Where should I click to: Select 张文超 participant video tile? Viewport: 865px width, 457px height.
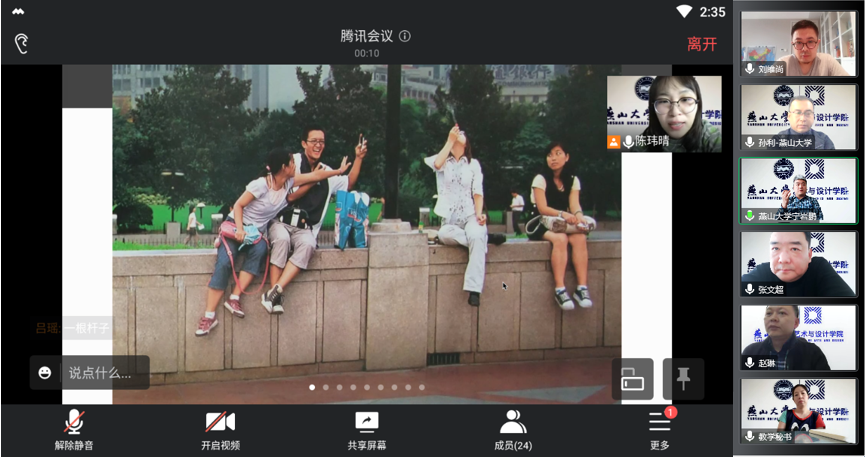coord(798,264)
